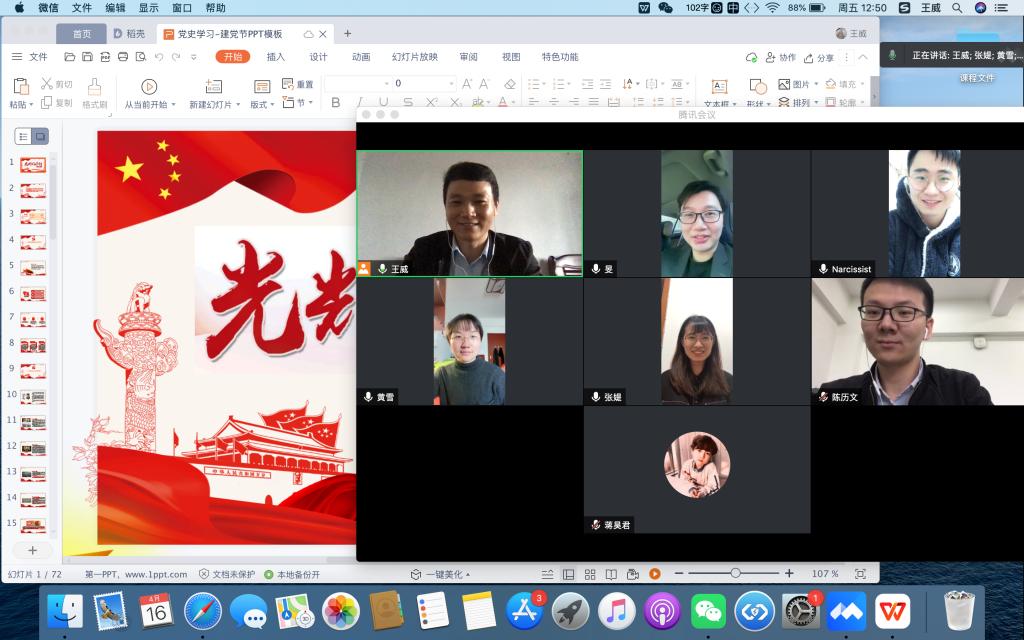Click the 分享 share button

click(819, 58)
